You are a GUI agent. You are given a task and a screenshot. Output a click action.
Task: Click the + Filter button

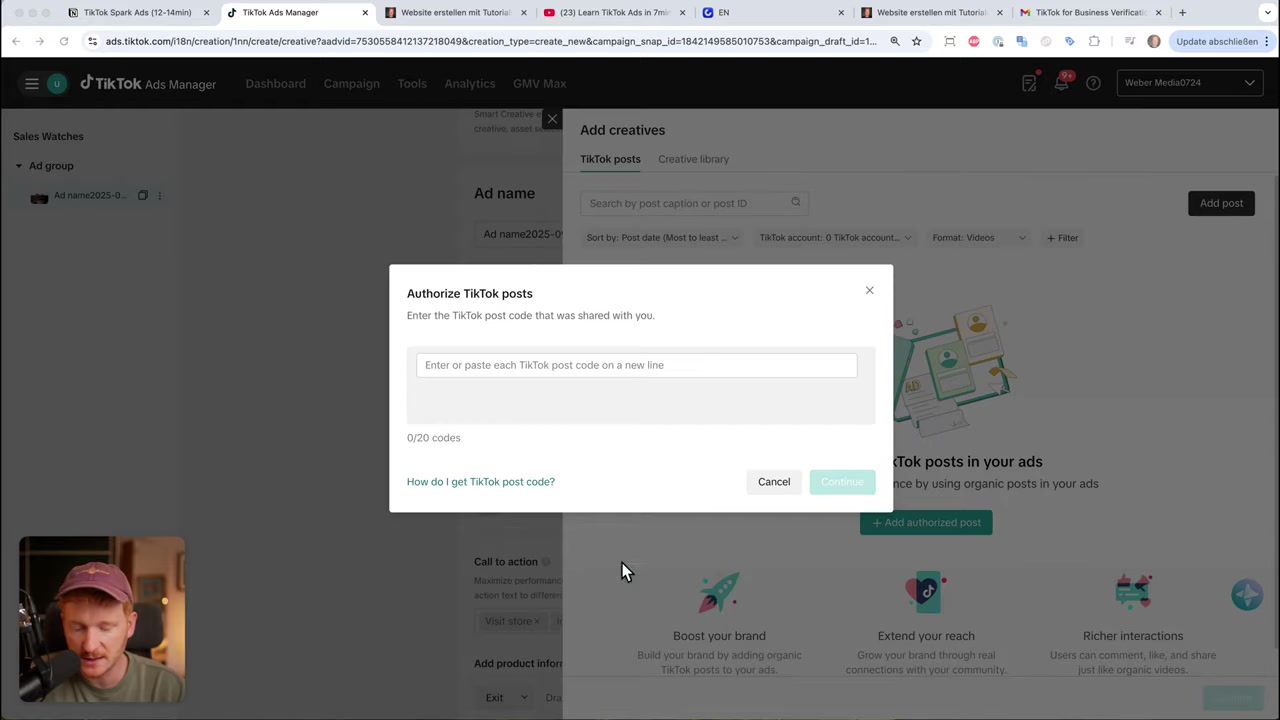point(1062,238)
